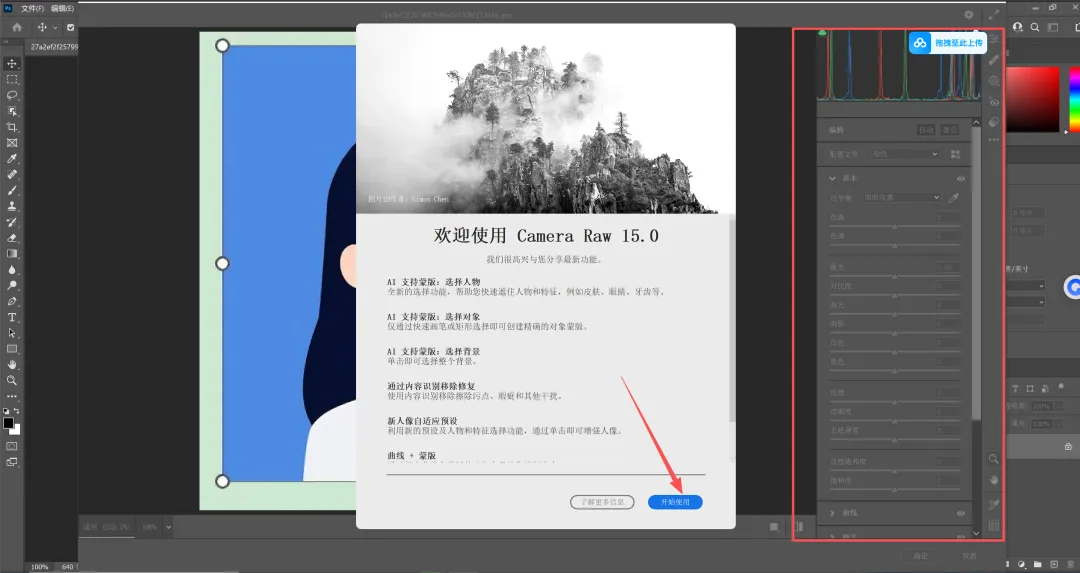Select the Dodge tool
Screen dimensions: 1080x573
(12, 285)
